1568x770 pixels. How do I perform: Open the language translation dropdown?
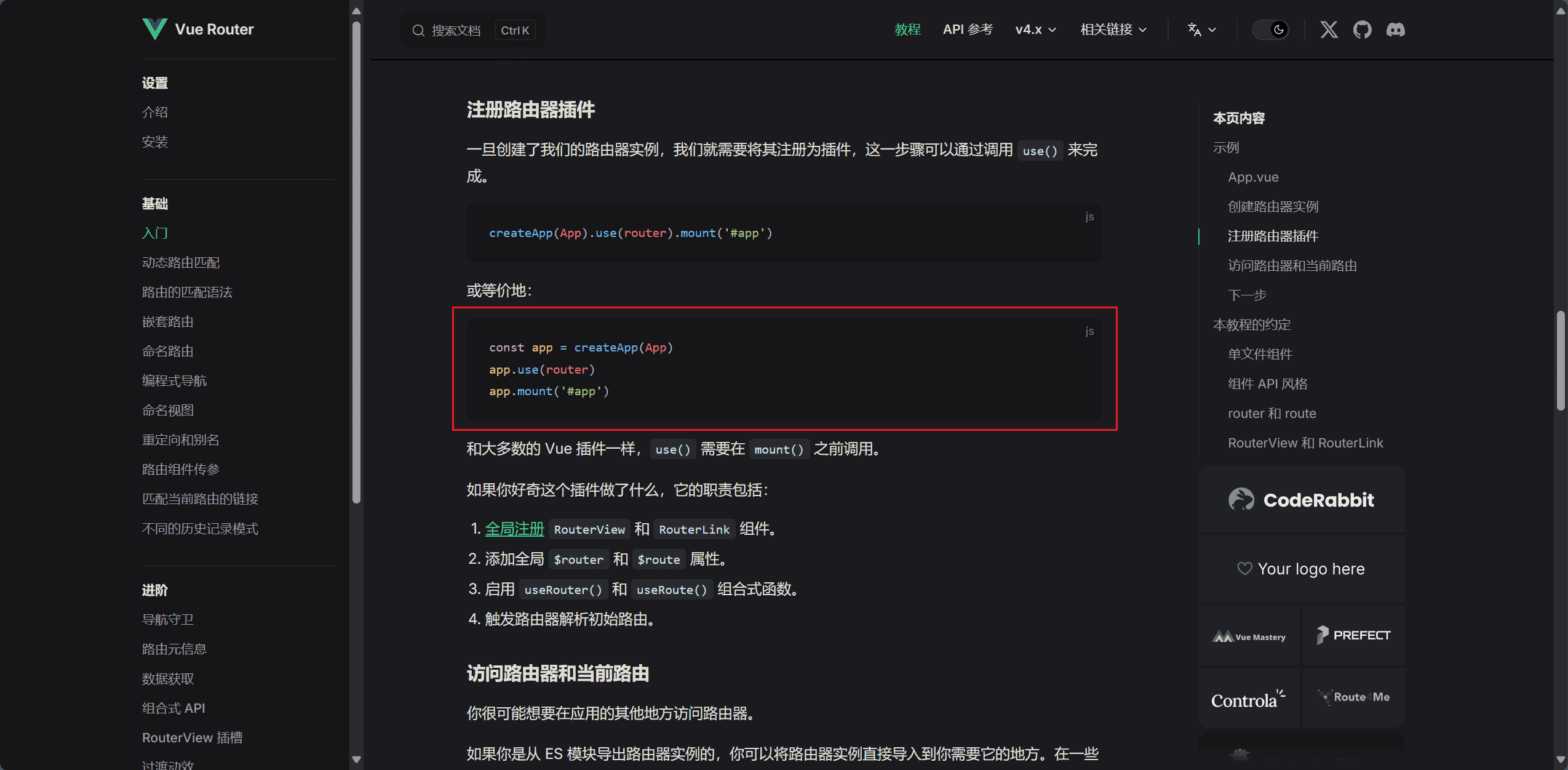tap(1201, 30)
